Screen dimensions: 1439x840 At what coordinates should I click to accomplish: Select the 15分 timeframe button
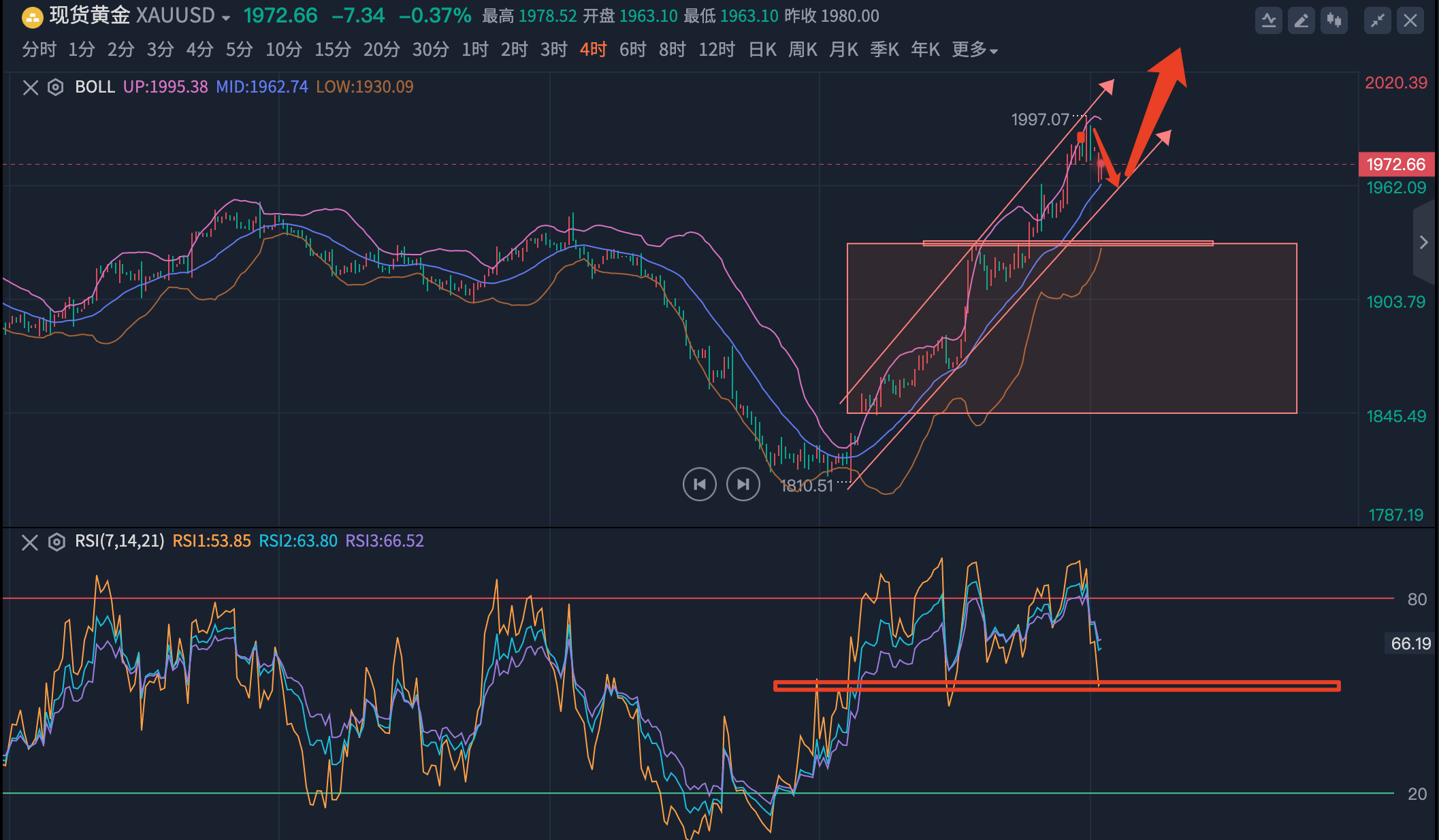pos(333,50)
